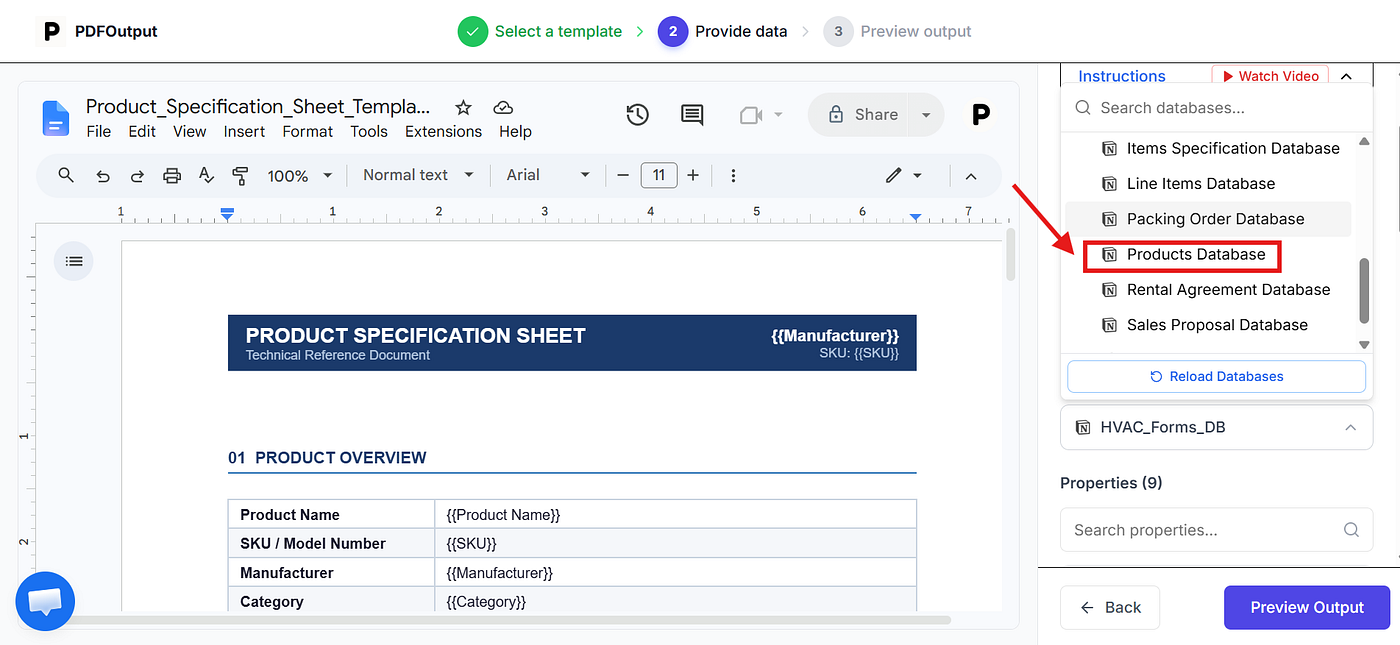Click the Share button
The height and width of the screenshot is (645, 1400).
coord(864,115)
